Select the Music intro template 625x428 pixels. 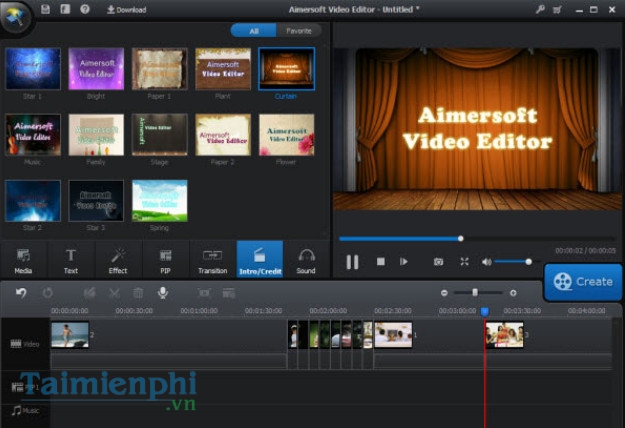pos(33,135)
